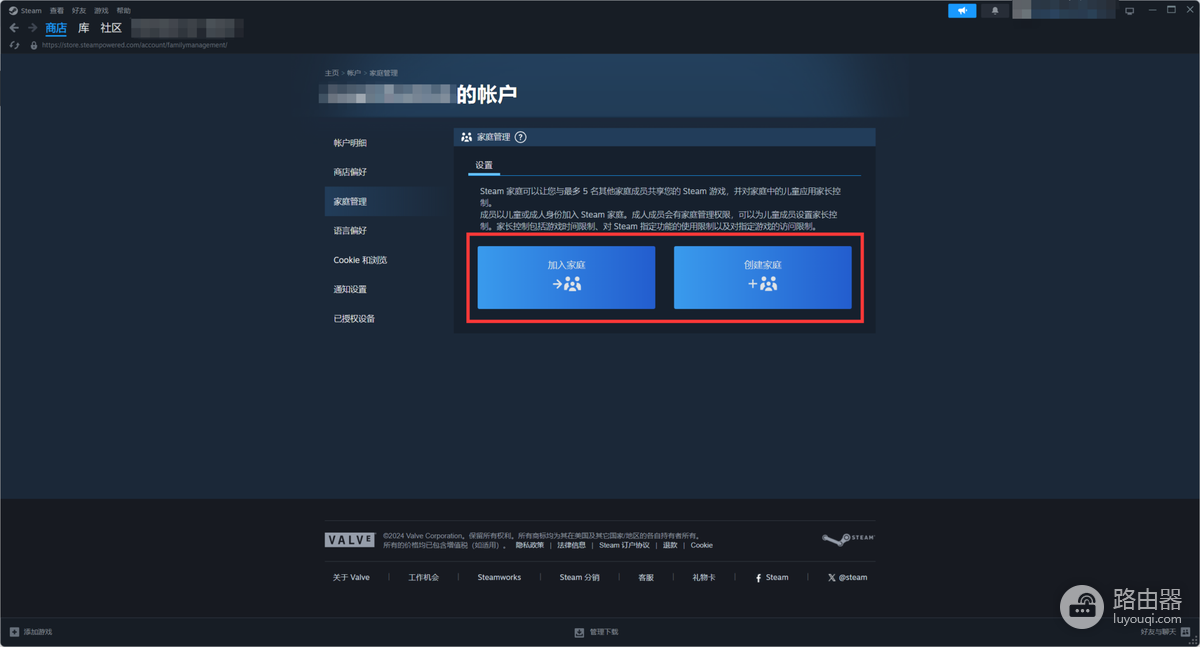Image resolution: width=1200 pixels, height=647 pixels.
Task: Switch to the 库 tab
Action: [x=84, y=28]
